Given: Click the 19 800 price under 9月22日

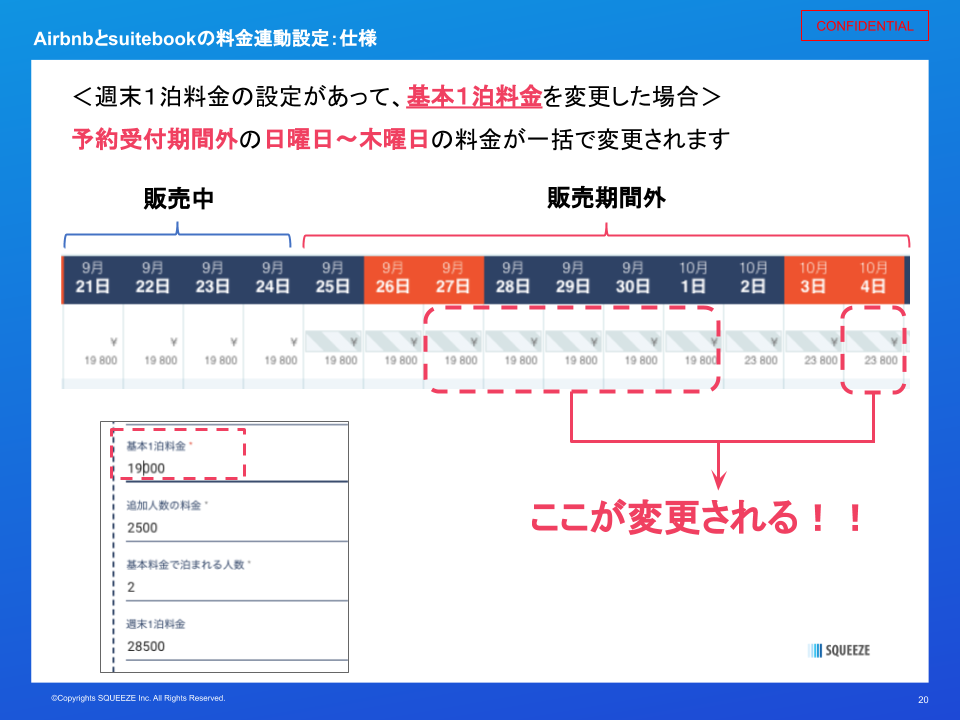Looking at the screenshot, I should pyautogui.click(x=160, y=361).
